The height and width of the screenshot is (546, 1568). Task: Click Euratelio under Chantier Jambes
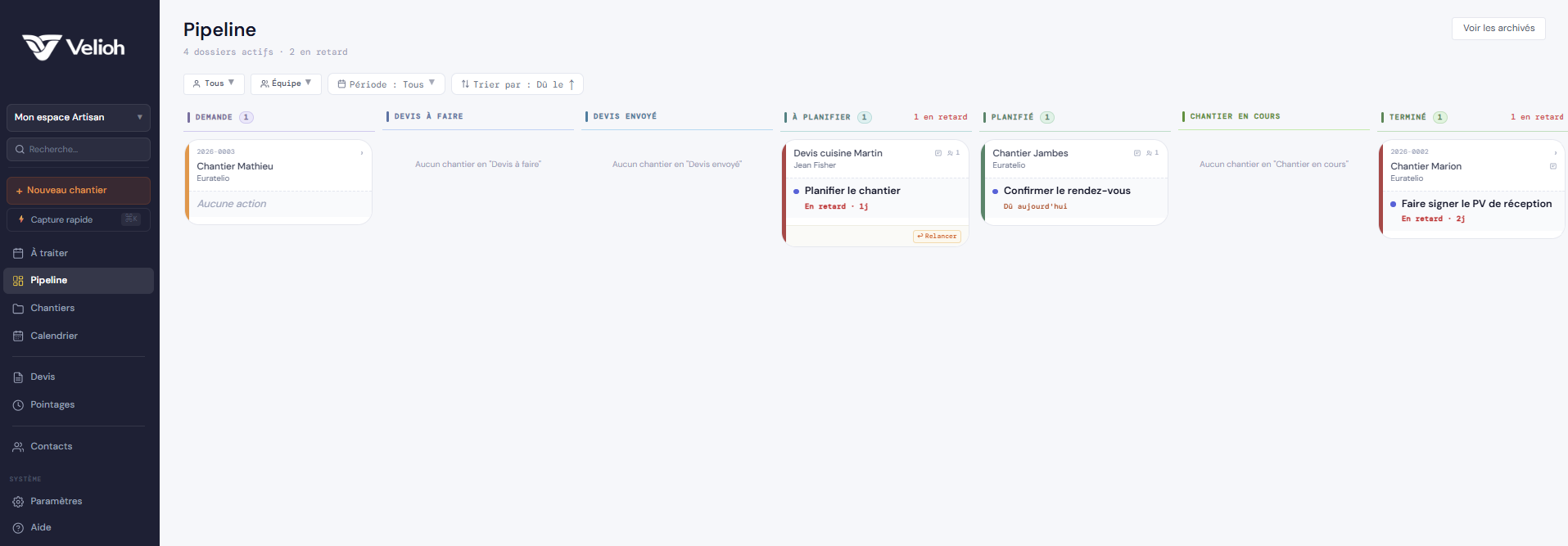[x=1009, y=165]
